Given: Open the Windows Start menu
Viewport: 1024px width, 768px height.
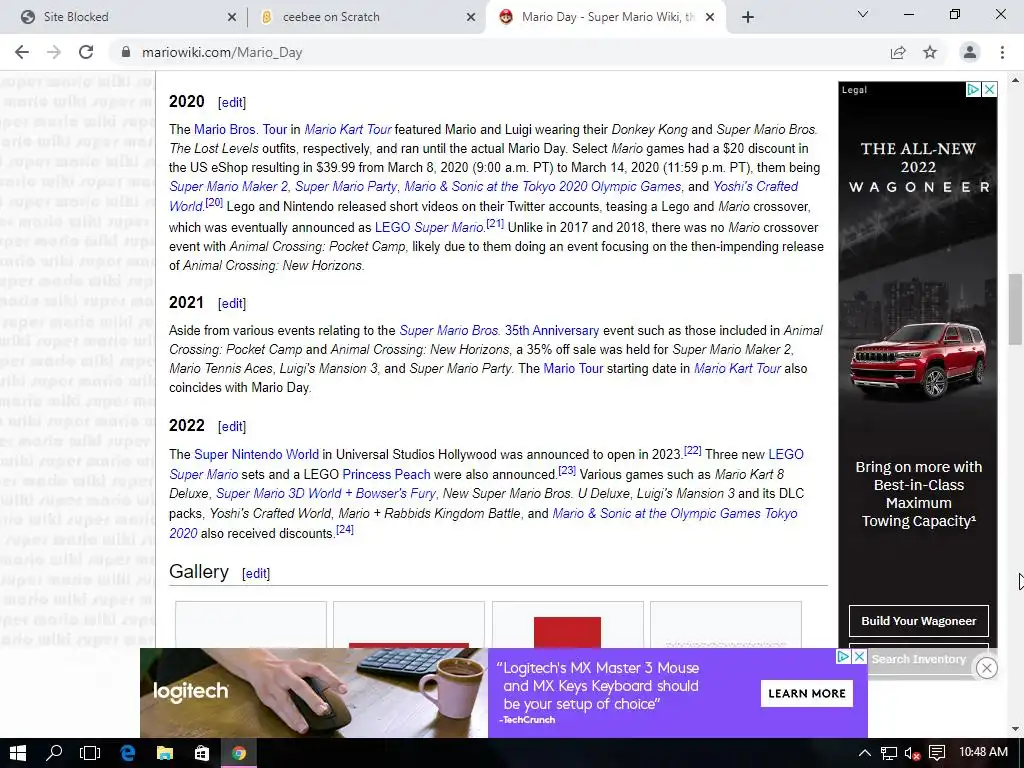Looking at the screenshot, I should (x=18, y=753).
